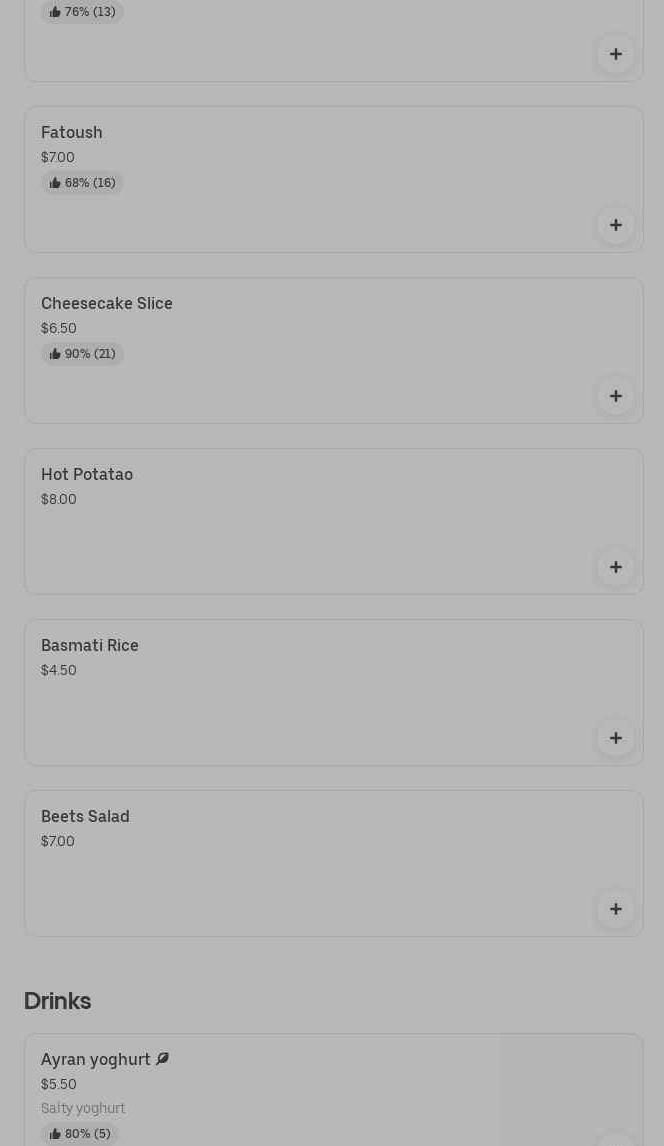664x1146 pixels.
Task: Click the 76% (13) rating badge
Action: [x=82, y=12]
